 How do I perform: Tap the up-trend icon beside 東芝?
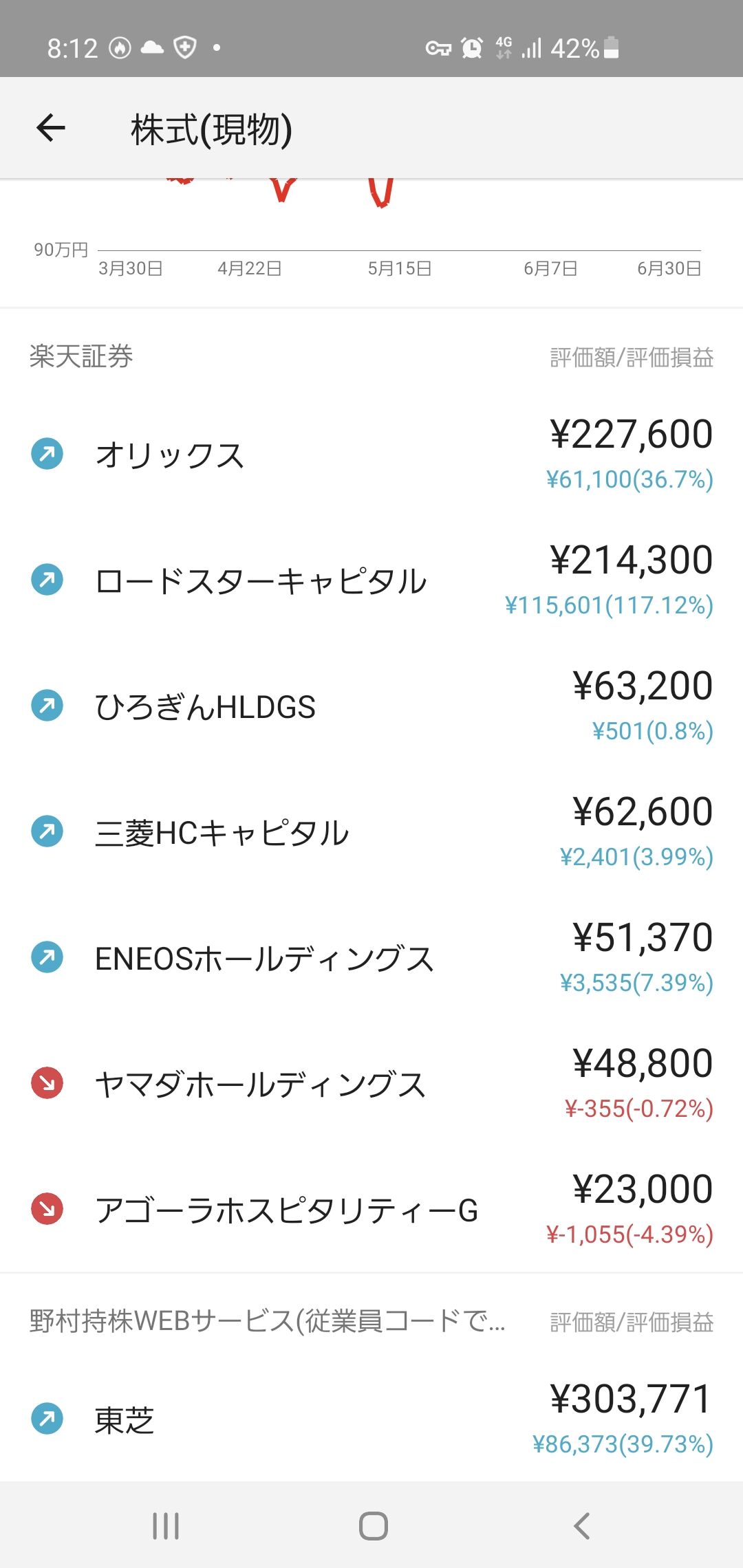(x=47, y=1419)
